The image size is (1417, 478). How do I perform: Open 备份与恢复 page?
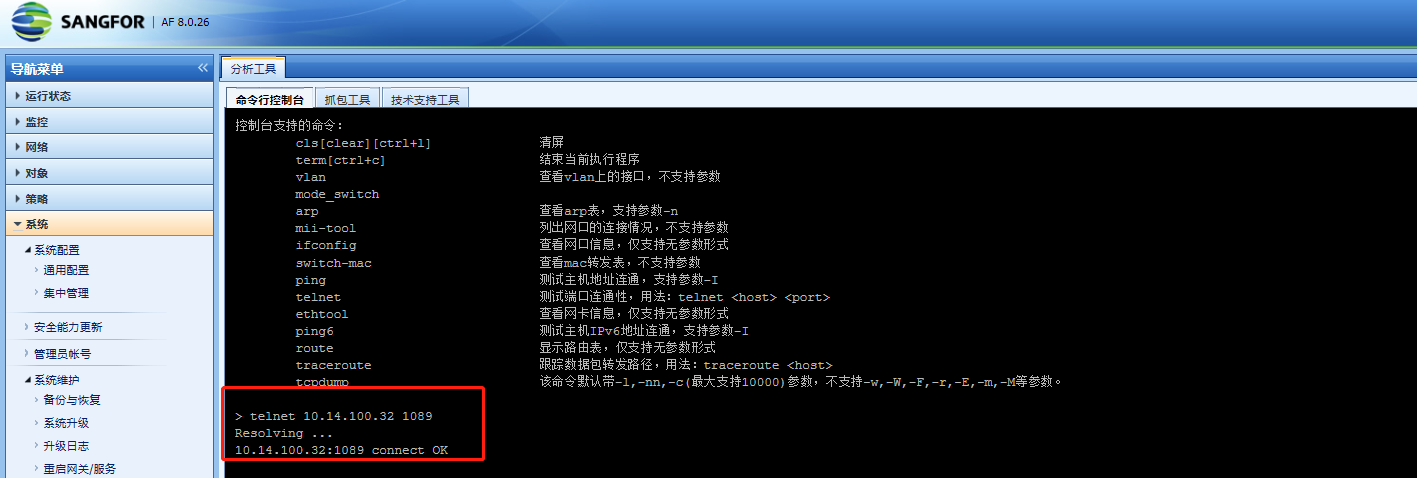(x=72, y=400)
